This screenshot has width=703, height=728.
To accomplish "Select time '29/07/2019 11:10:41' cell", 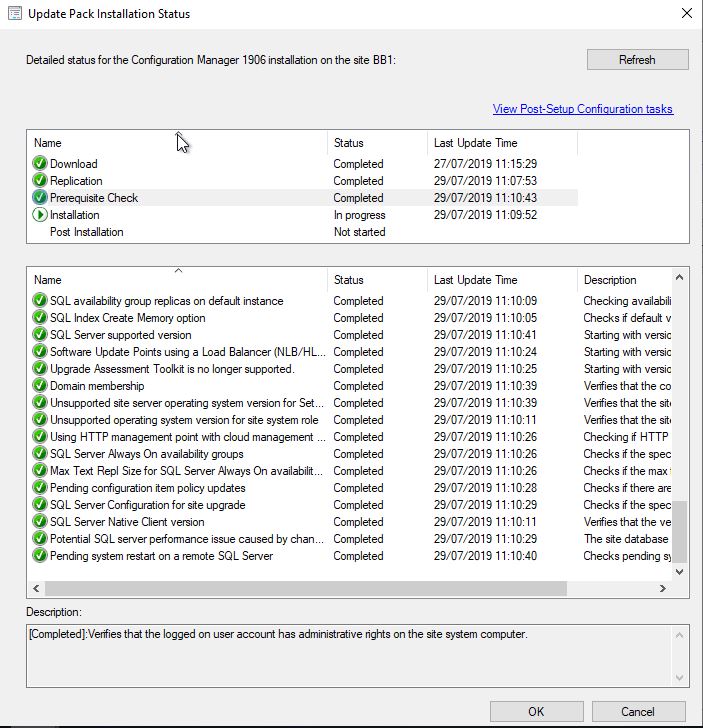I will pos(485,335).
